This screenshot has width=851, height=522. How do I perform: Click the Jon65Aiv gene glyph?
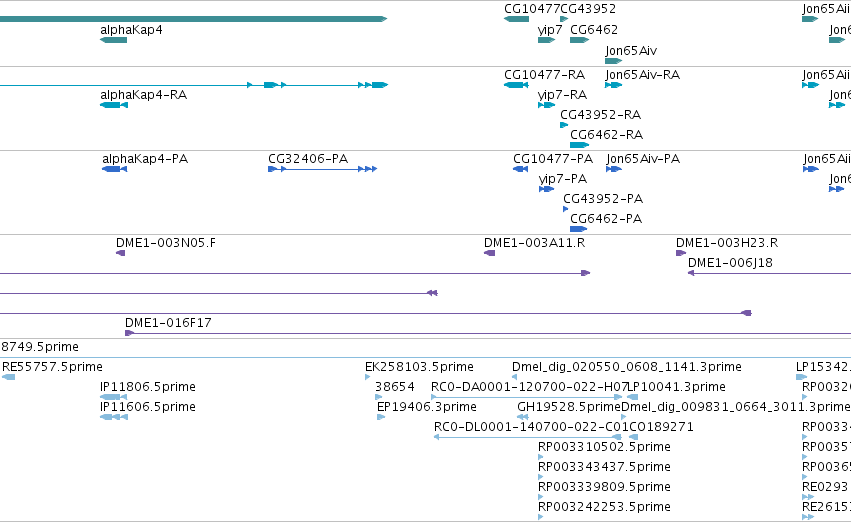pos(614,61)
